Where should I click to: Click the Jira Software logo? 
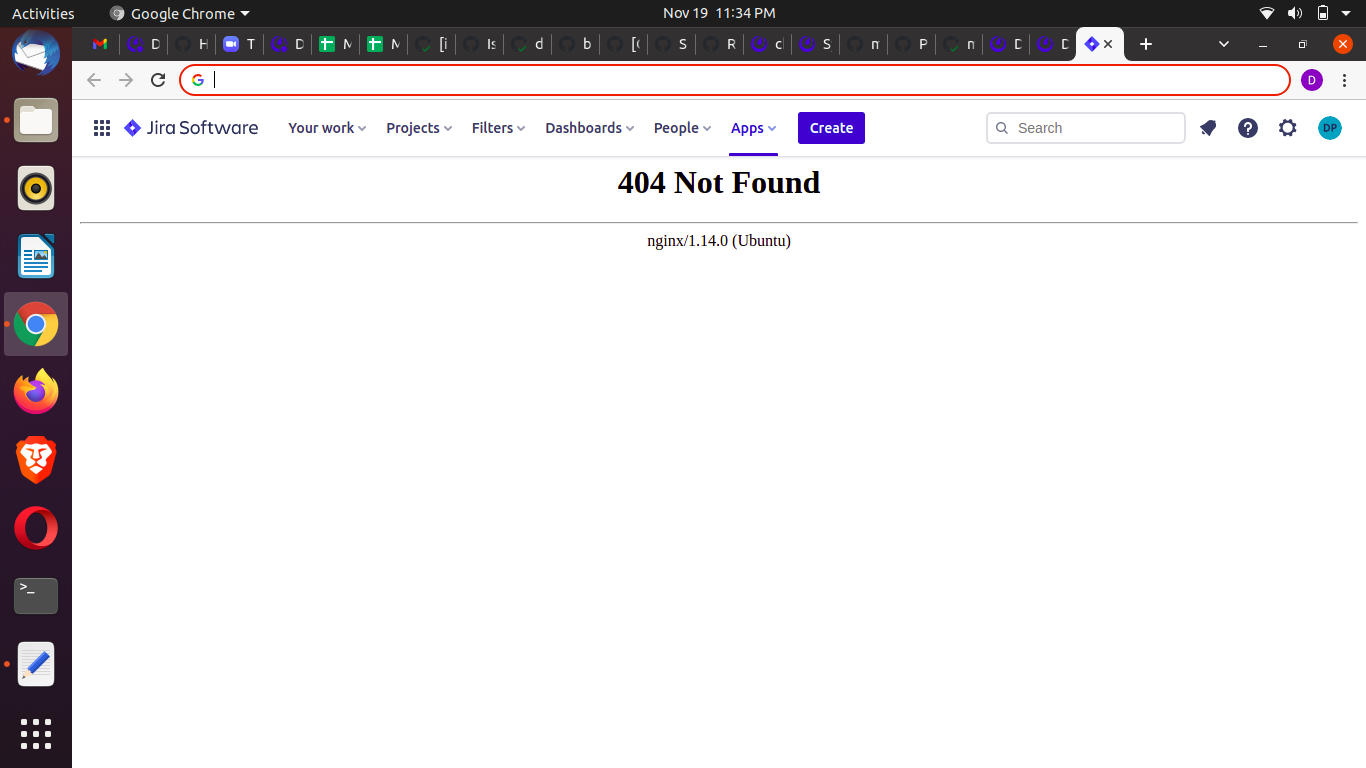point(191,128)
